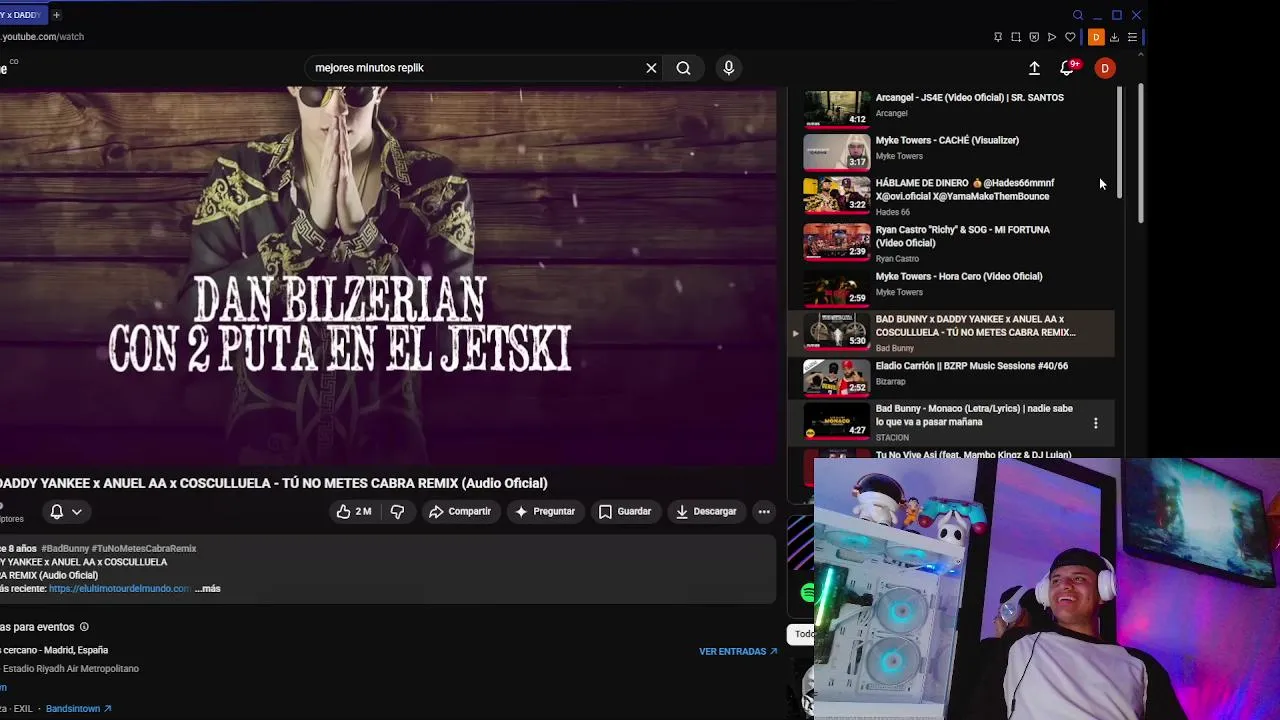Click the search magnifier button
This screenshot has width=1280, height=720.
(683, 68)
